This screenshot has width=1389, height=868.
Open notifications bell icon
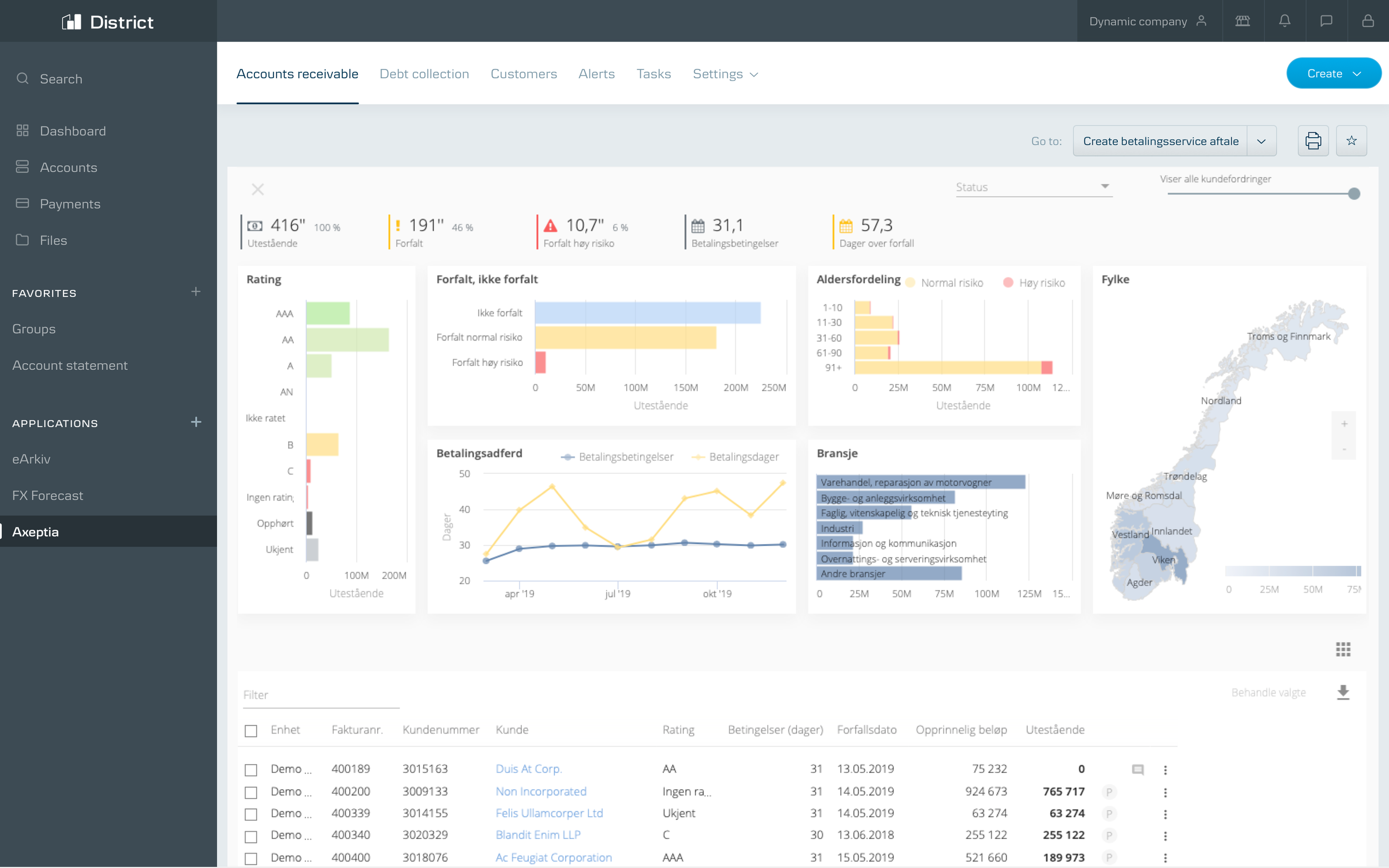point(1285,21)
